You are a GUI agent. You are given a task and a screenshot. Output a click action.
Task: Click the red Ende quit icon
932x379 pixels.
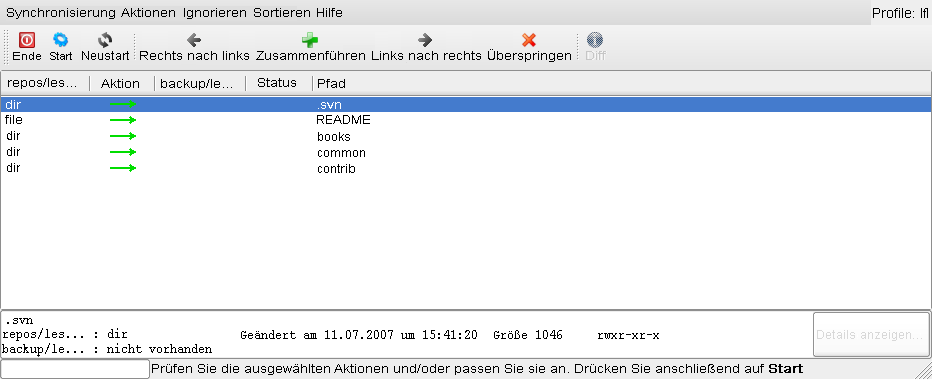(x=27, y=40)
